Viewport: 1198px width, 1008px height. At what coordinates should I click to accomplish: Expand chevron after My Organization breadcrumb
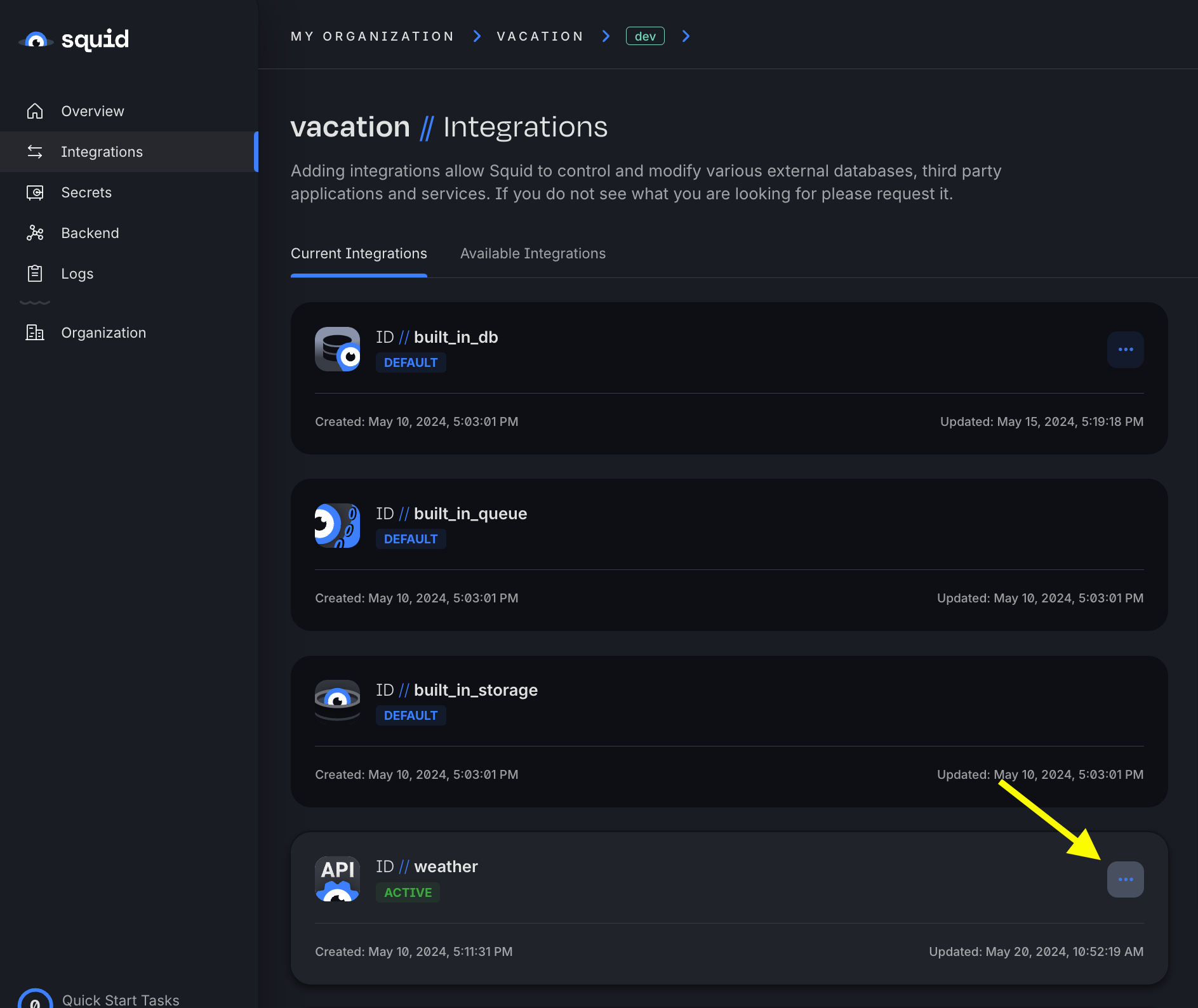(x=477, y=36)
